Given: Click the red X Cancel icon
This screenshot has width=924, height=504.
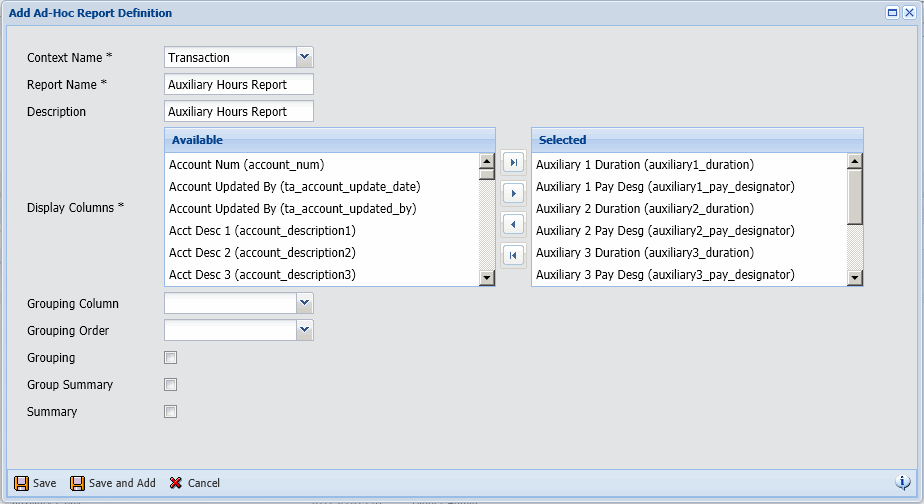Looking at the screenshot, I should pyautogui.click(x=176, y=483).
